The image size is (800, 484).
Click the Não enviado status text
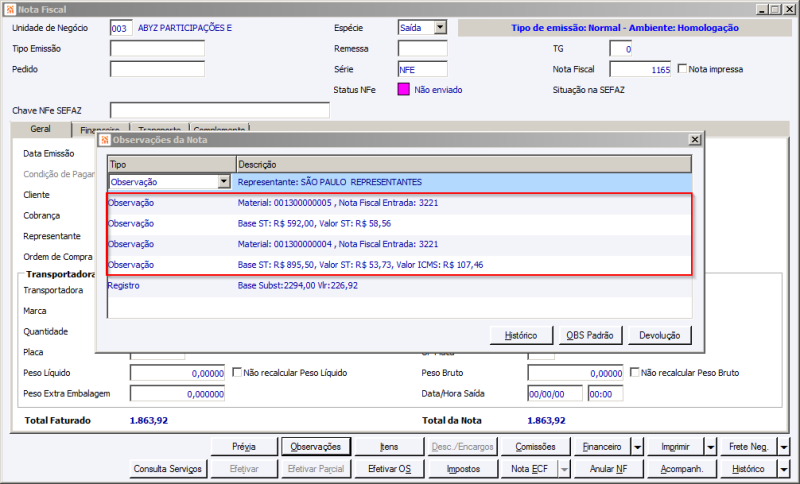point(438,90)
